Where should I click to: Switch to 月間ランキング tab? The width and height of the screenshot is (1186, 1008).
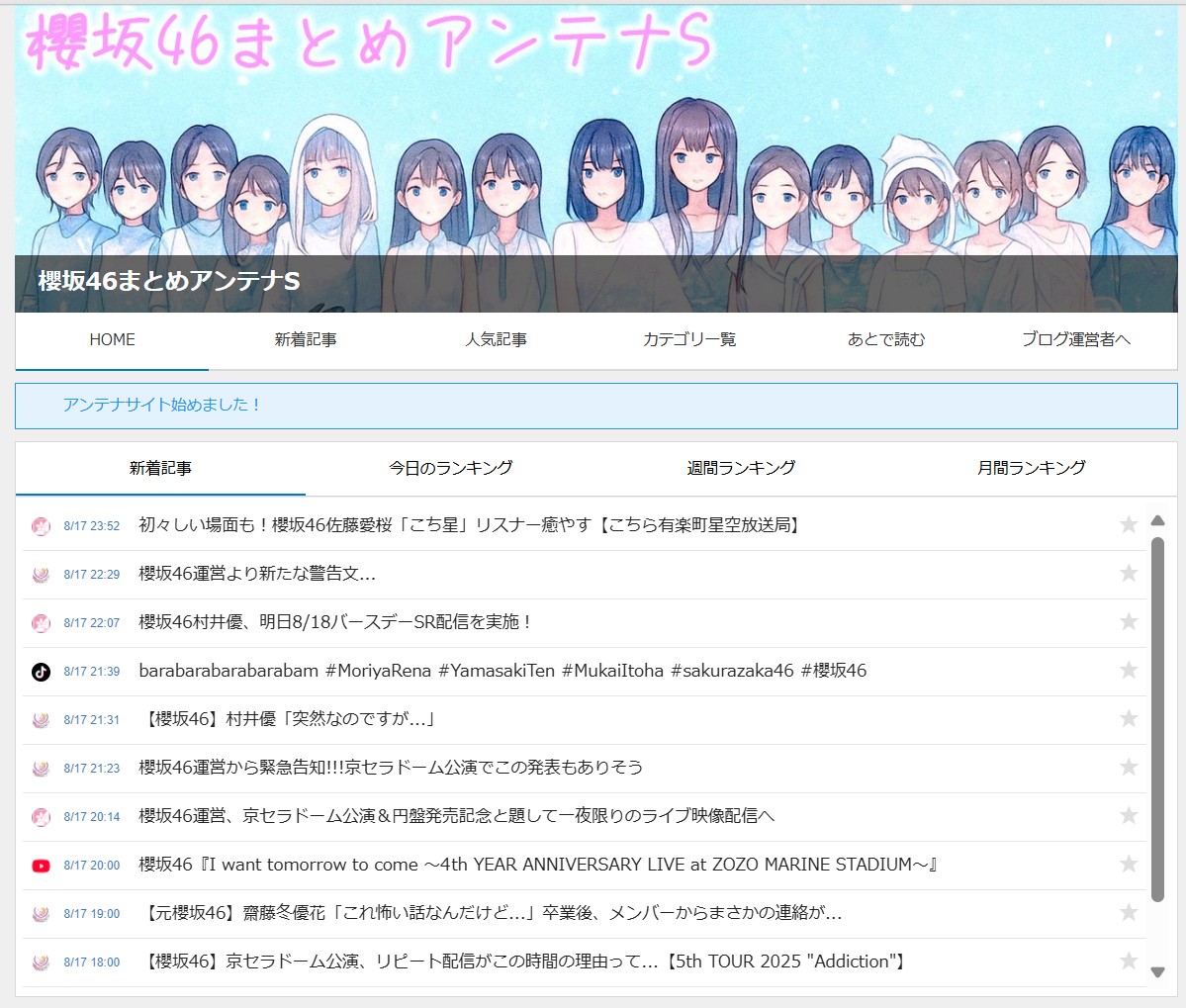click(x=1032, y=468)
